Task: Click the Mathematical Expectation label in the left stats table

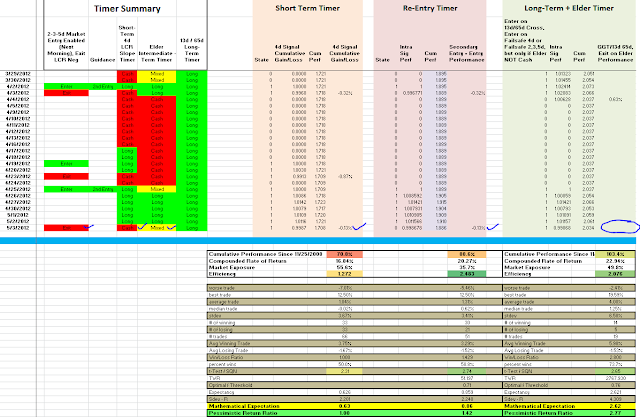Action: [x=244, y=406]
